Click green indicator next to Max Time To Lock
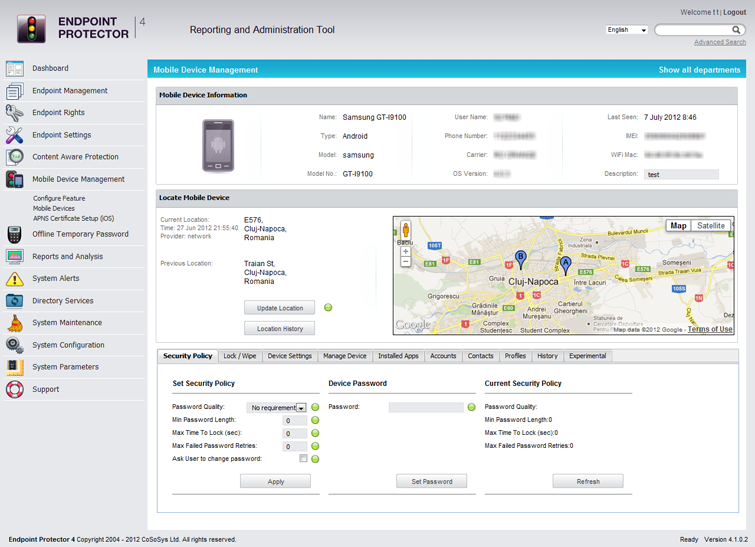The image size is (755, 547). point(315,433)
